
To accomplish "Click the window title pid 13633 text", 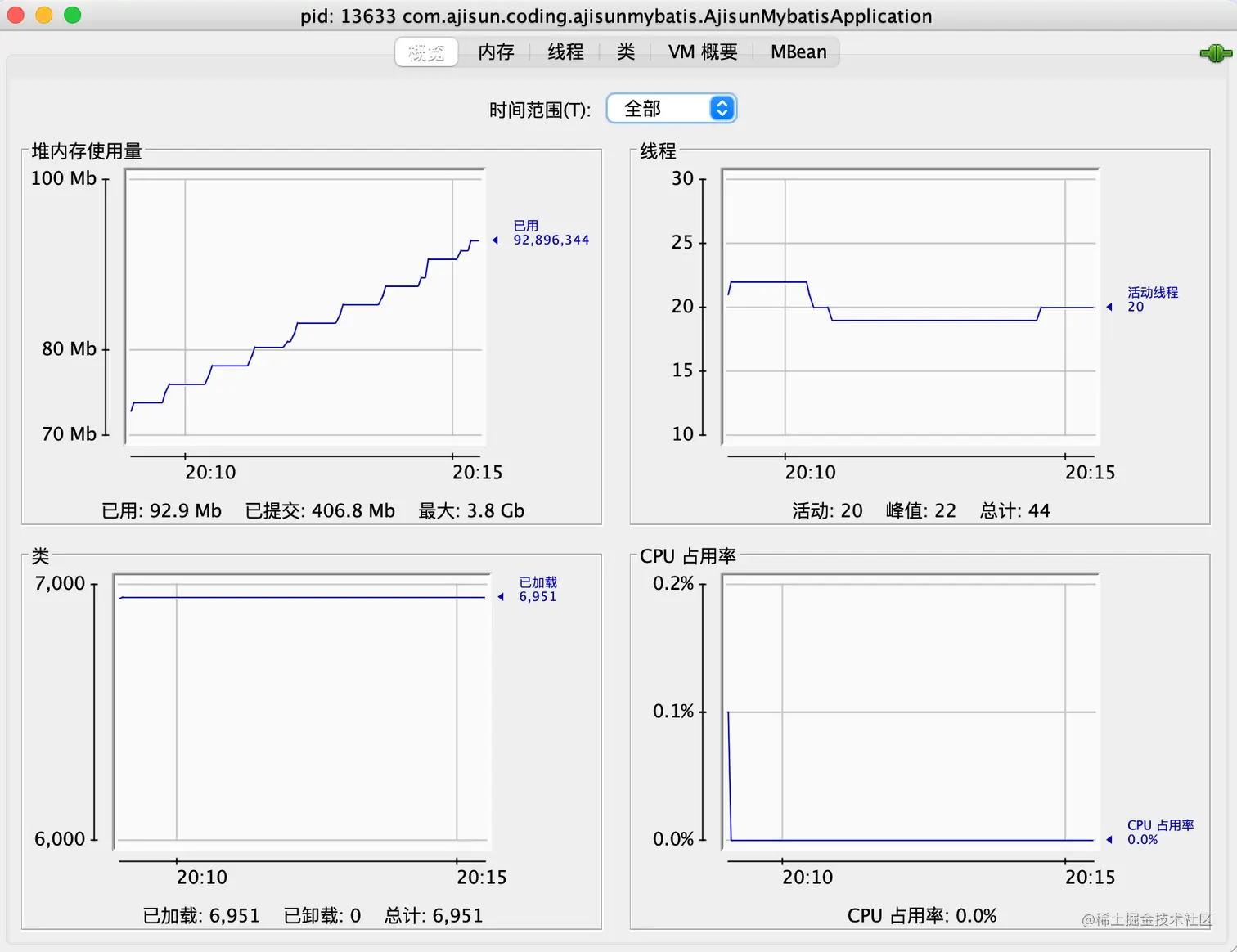I will (x=616, y=16).
